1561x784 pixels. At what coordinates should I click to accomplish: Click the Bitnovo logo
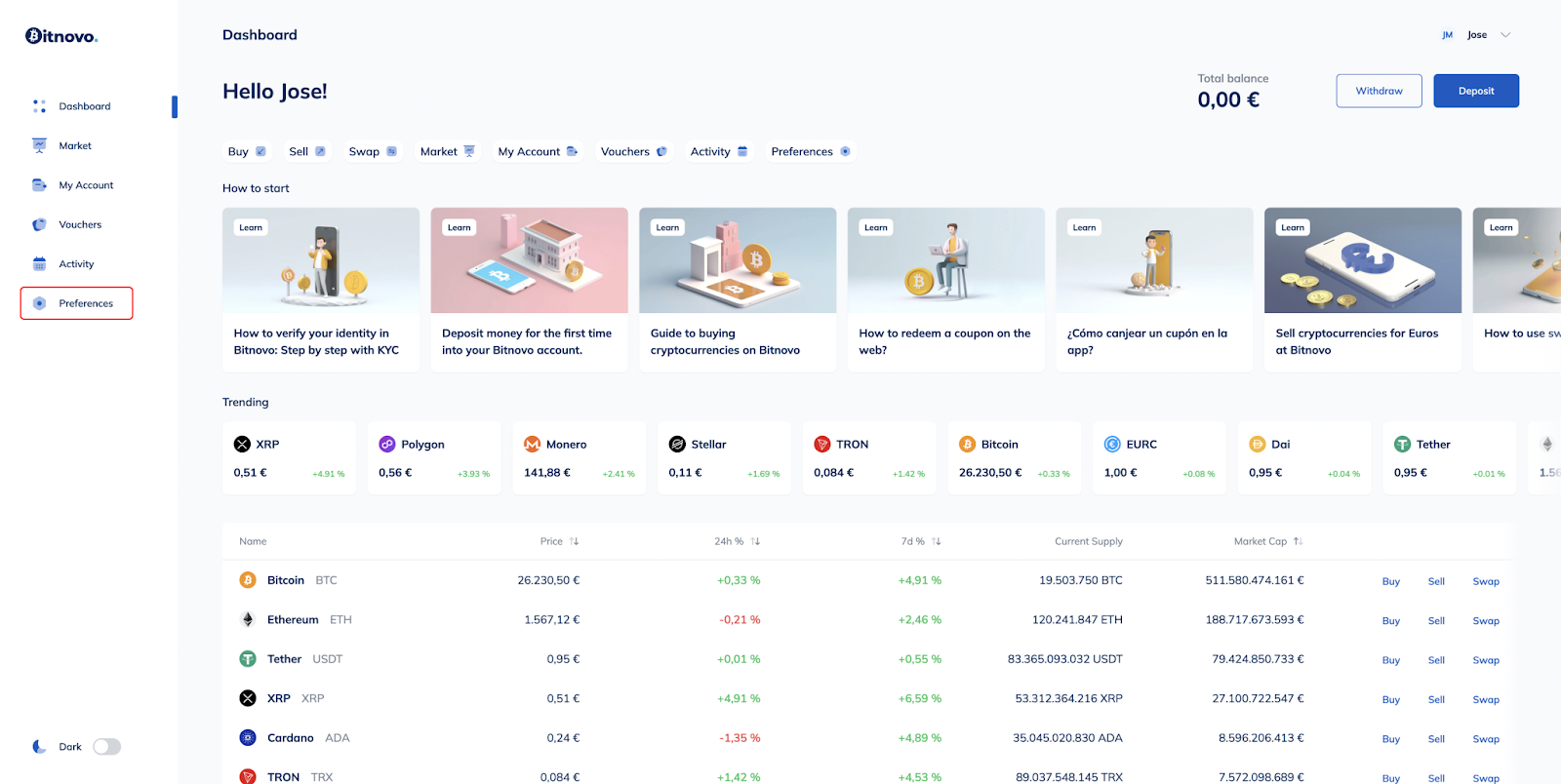coord(61,36)
